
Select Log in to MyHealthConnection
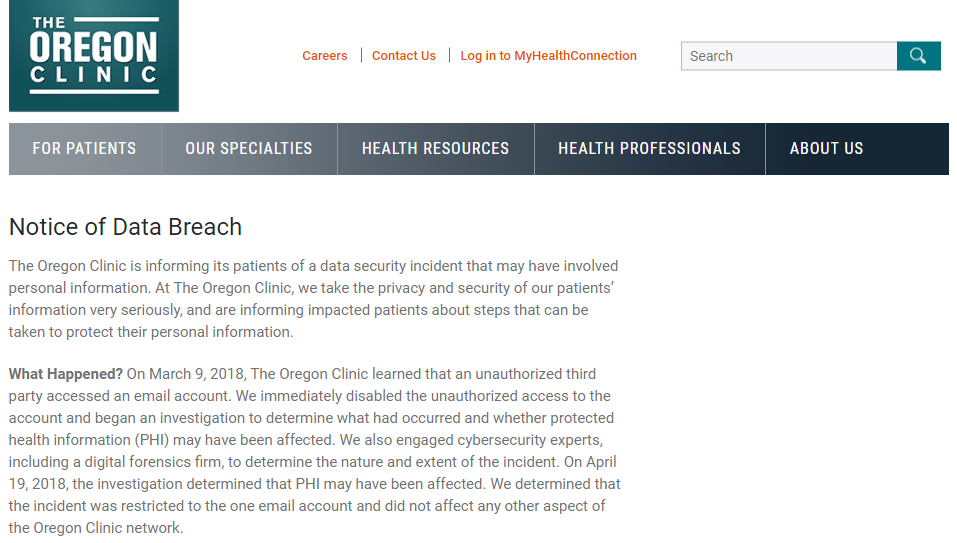[549, 56]
